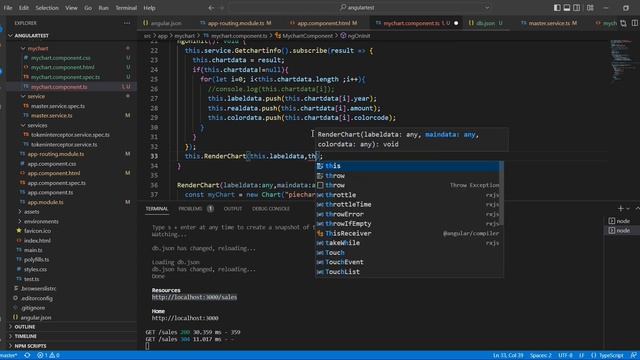Select mychart.component.ts in explorer
The width and height of the screenshot is (640, 360).
(x=59, y=87)
